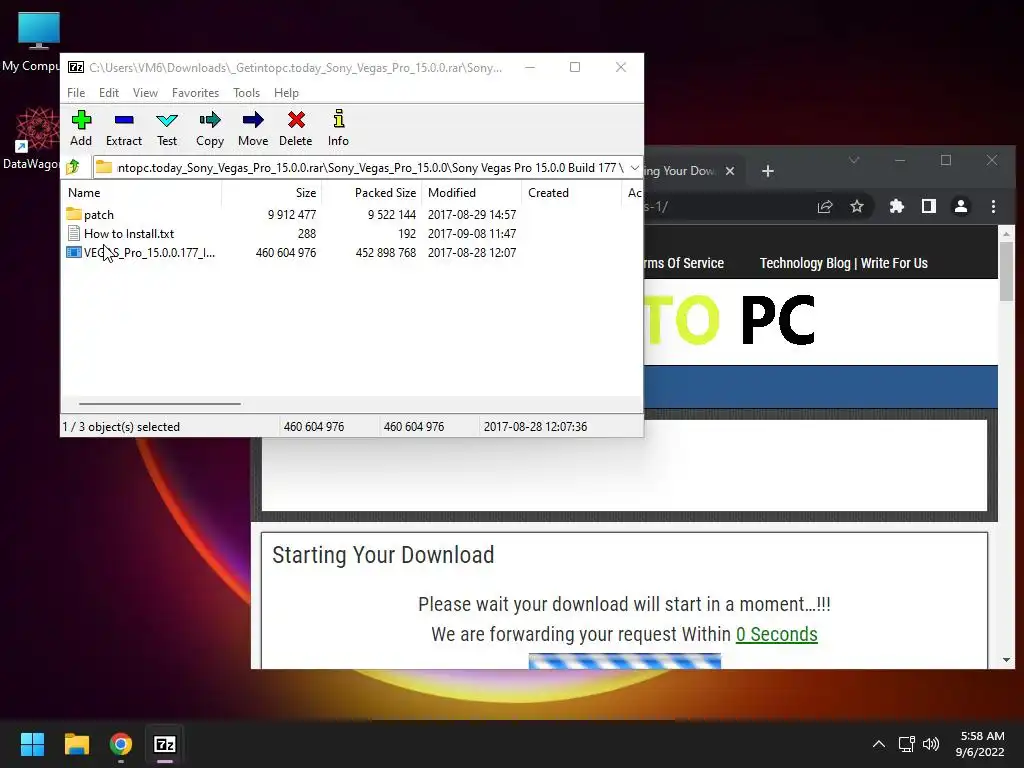Click the 7-Zip horizontal scrollbar
1024x768 pixels.
pyautogui.click(x=160, y=404)
